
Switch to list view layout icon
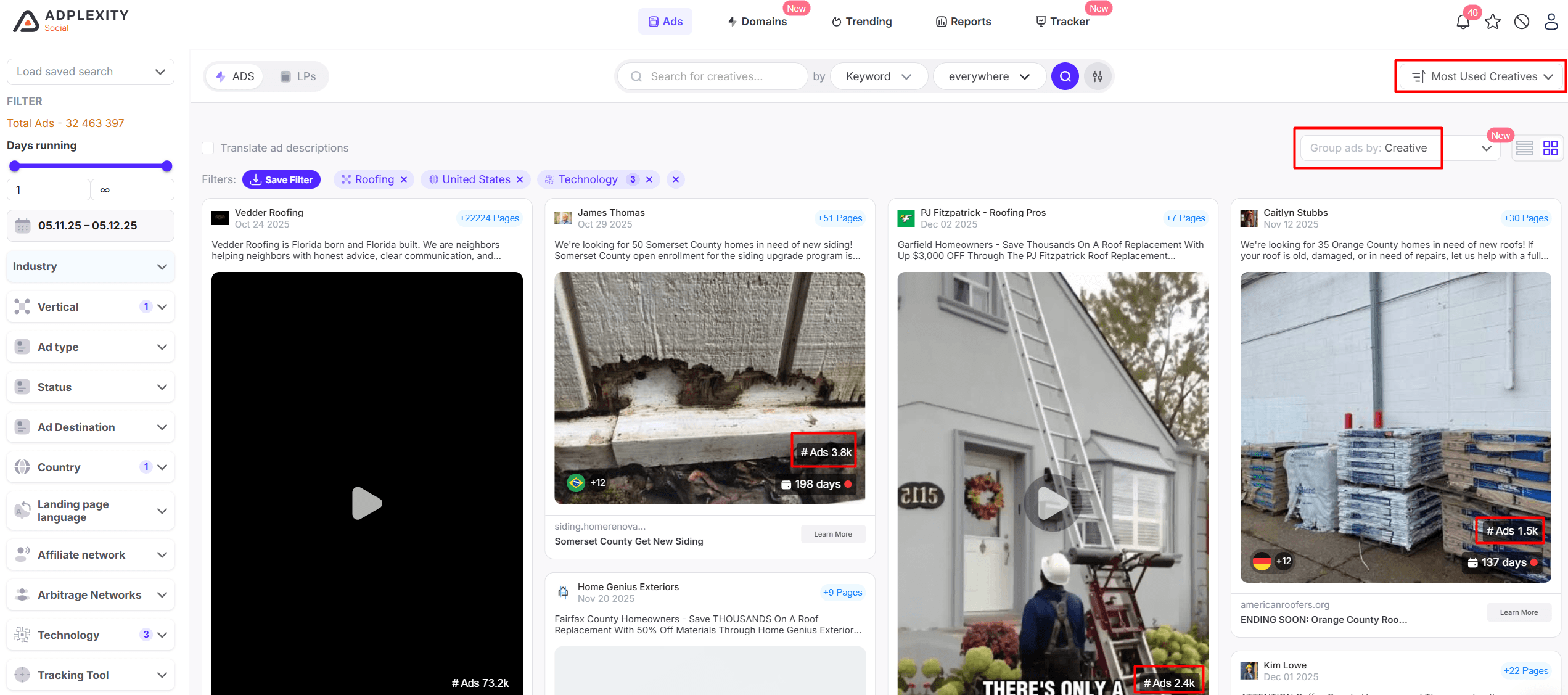tap(1525, 148)
